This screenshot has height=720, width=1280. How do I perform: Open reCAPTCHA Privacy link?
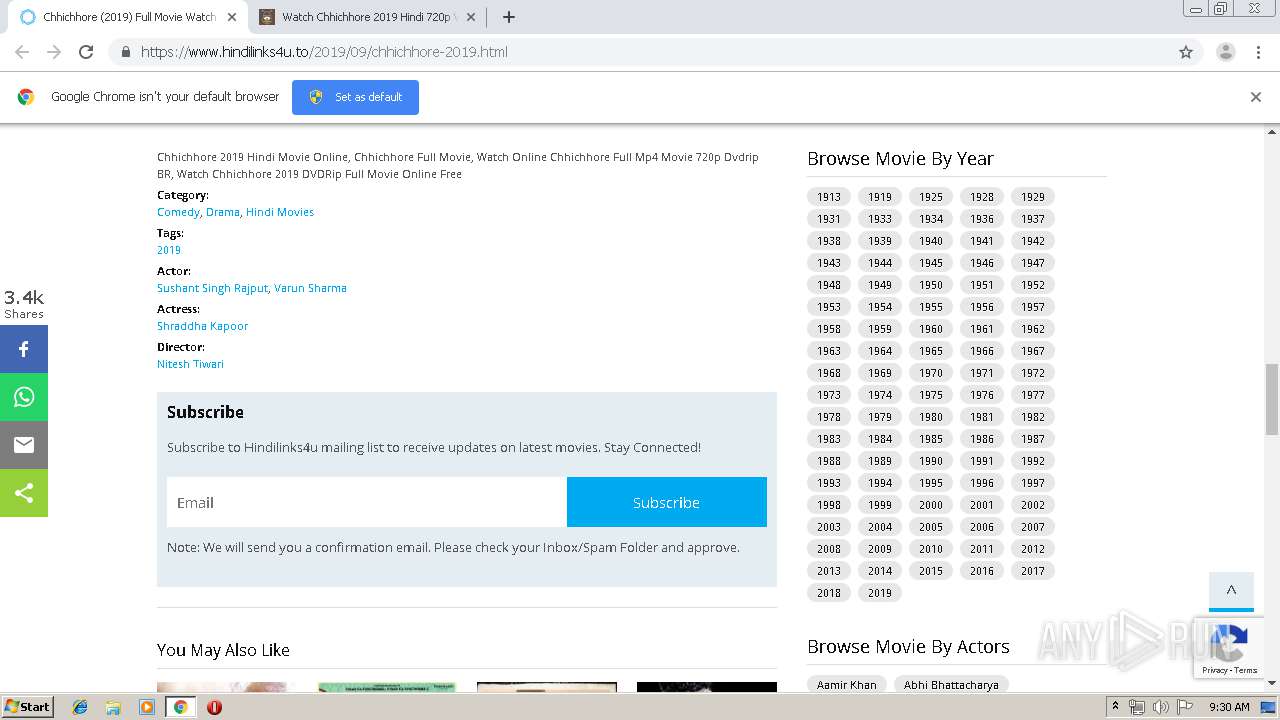1215,670
